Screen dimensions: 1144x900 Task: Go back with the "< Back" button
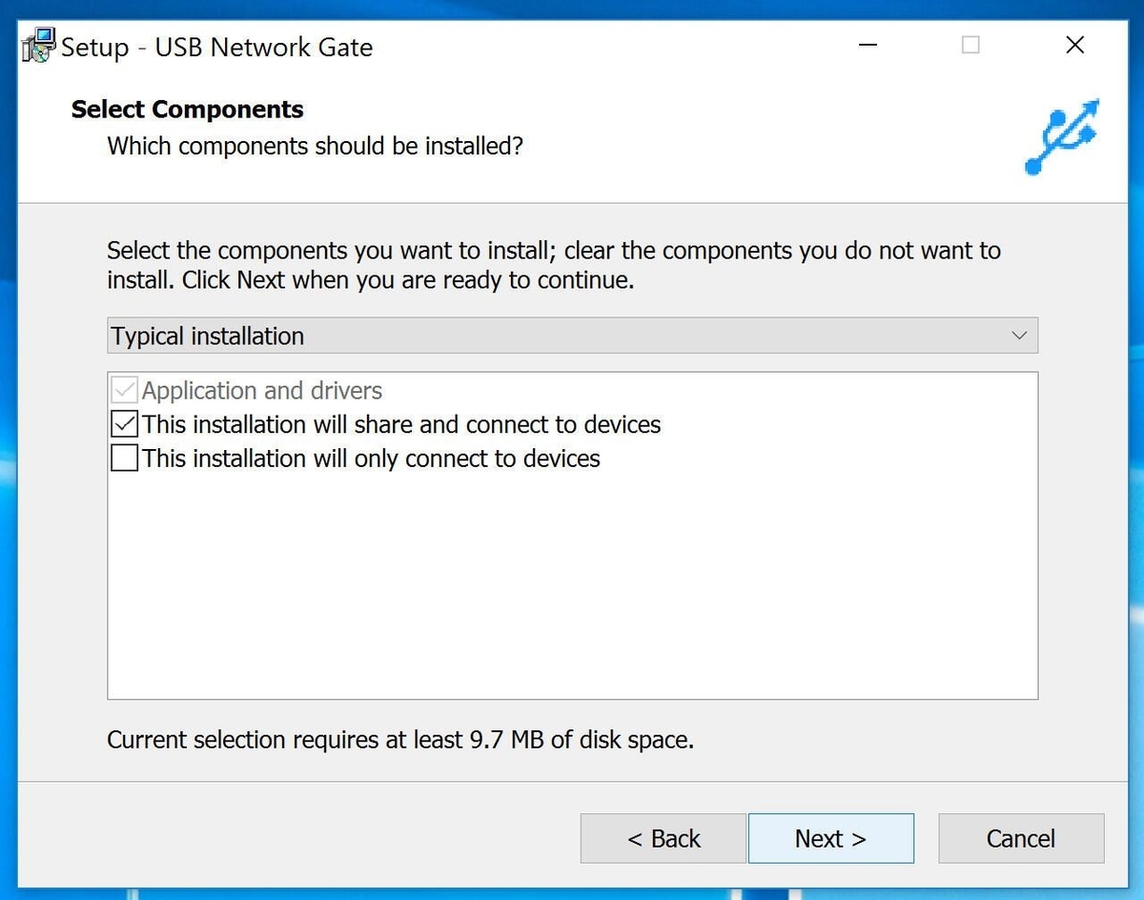(663, 838)
